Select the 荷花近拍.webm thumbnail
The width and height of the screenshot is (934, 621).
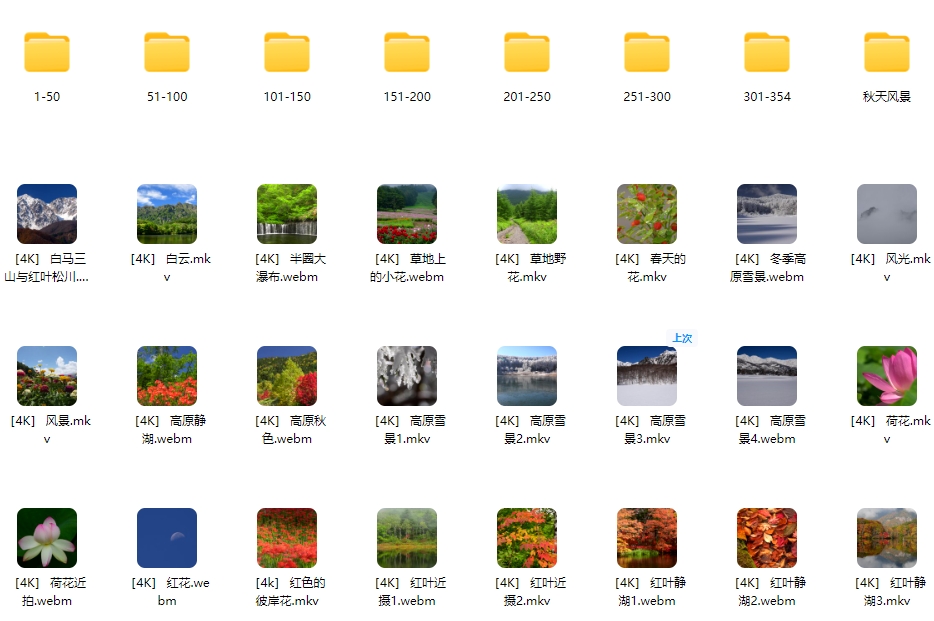pyautogui.click(x=47, y=538)
